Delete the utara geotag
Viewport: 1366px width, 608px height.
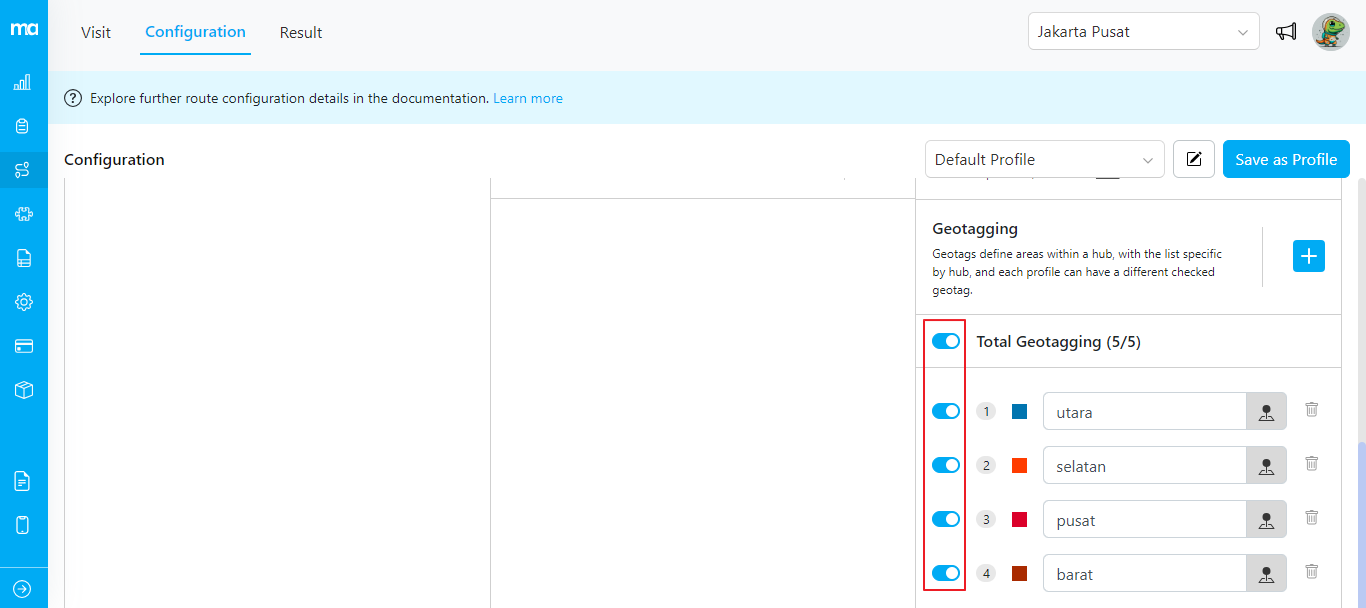point(1312,410)
